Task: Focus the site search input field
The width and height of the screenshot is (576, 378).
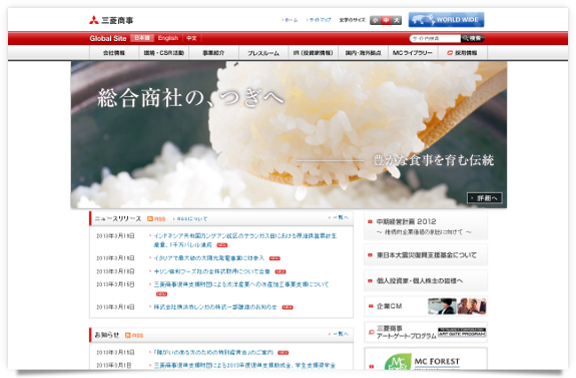Action: [x=435, y=38]
